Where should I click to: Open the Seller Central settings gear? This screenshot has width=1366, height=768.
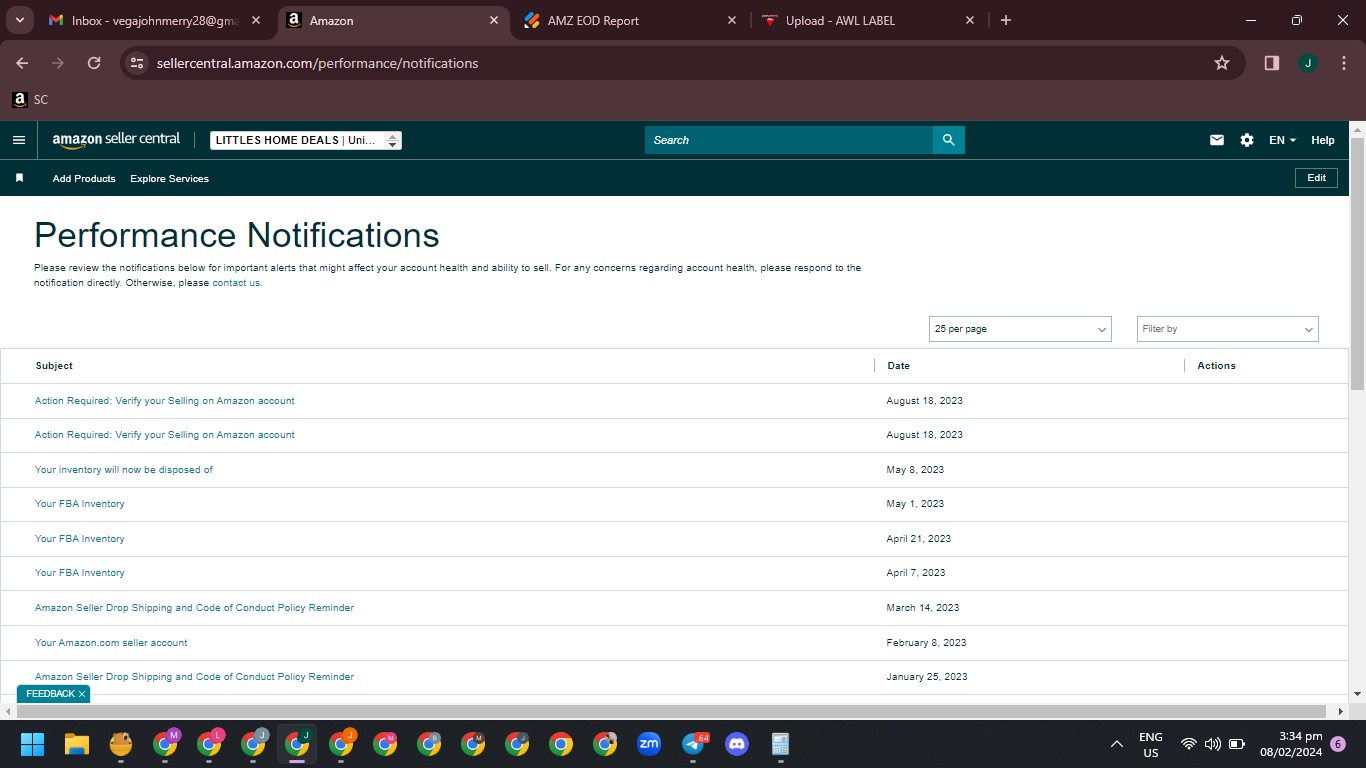[1247, 140]
